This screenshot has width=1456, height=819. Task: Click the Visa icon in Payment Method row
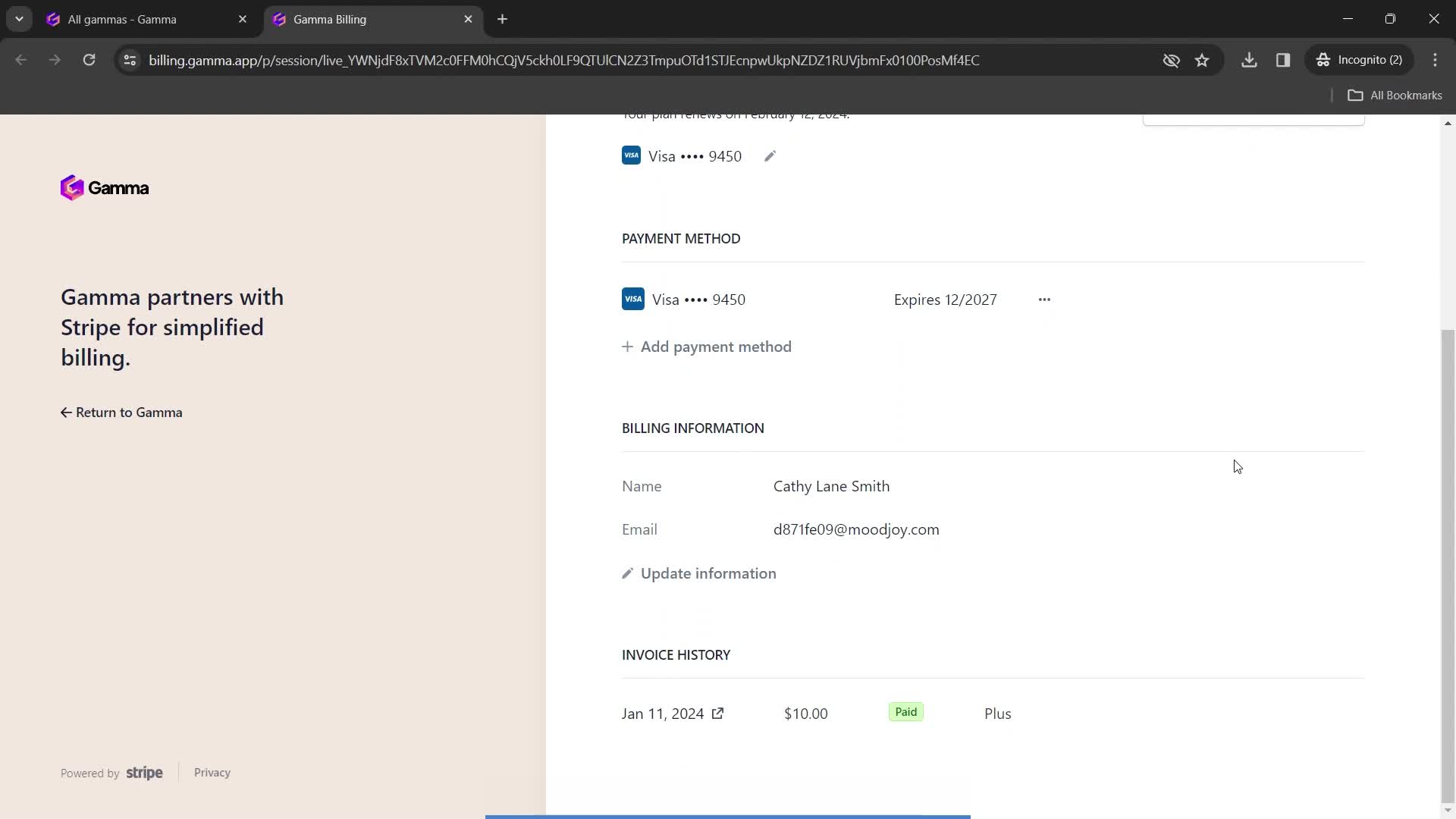pyautogui.click(x=633, y=299)
